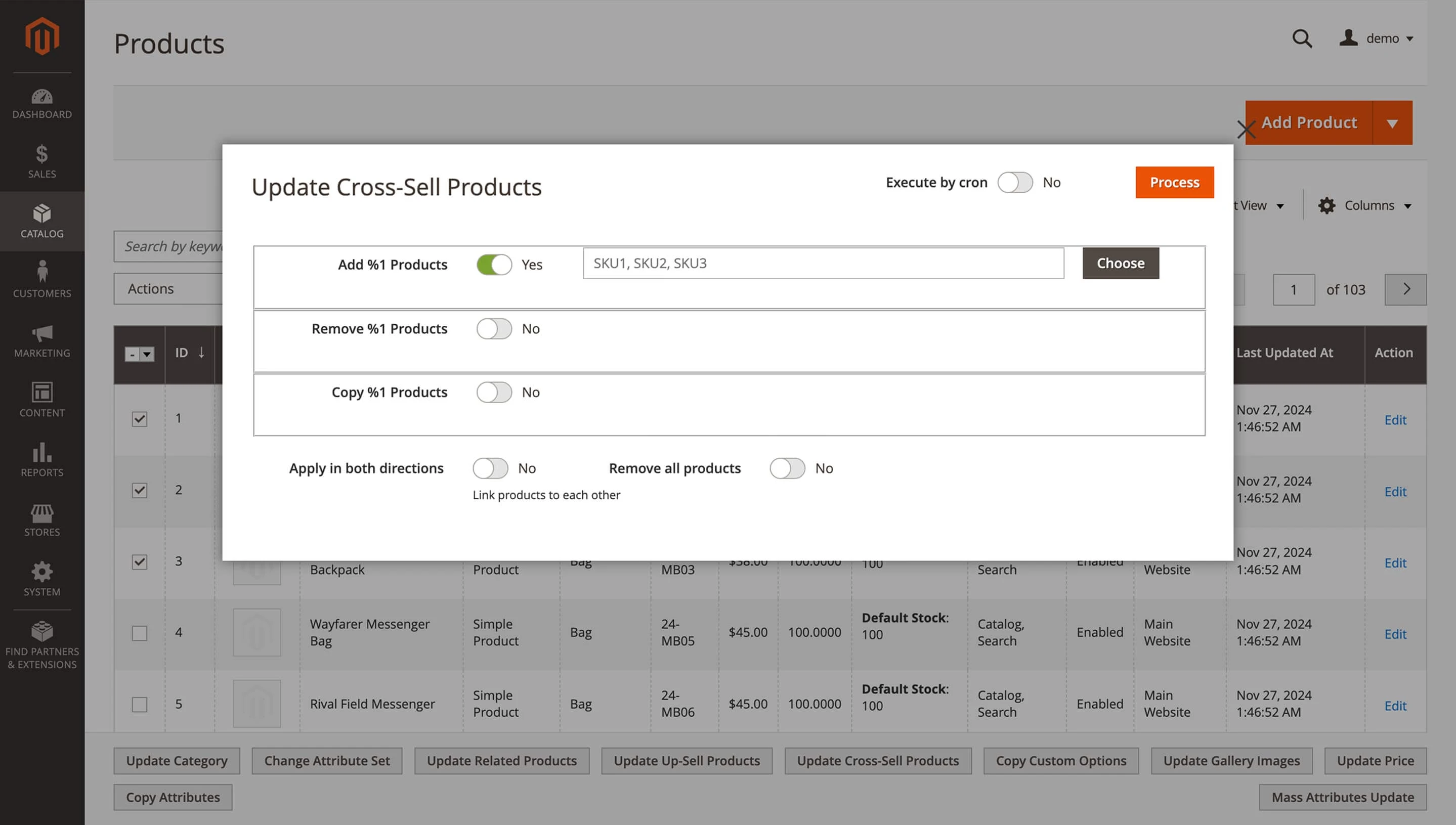Toggle Apply in both directions to Yes
The image size is (1456, 825).
point(490,468)
